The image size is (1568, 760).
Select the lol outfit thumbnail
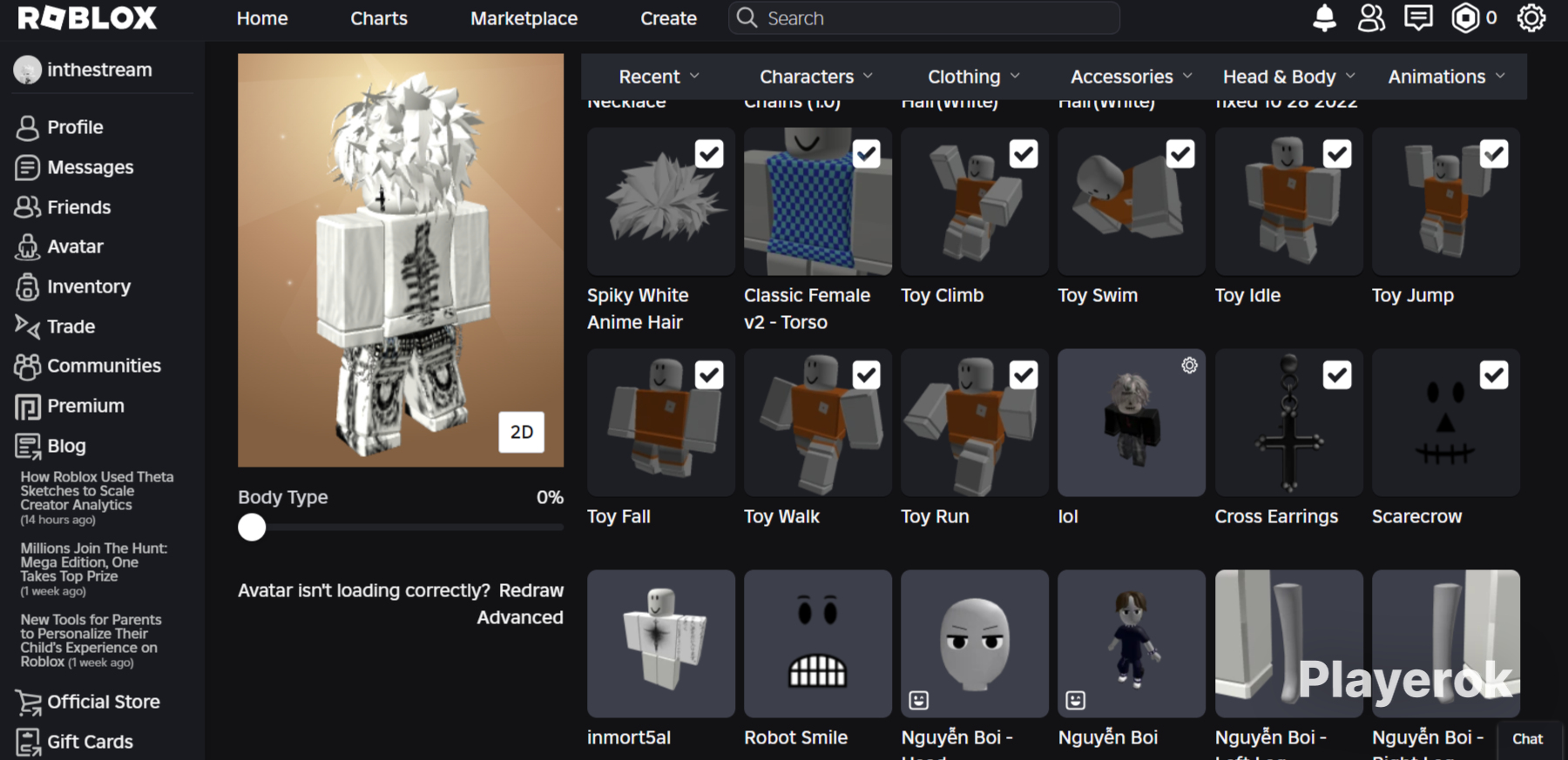point(1132,423)
